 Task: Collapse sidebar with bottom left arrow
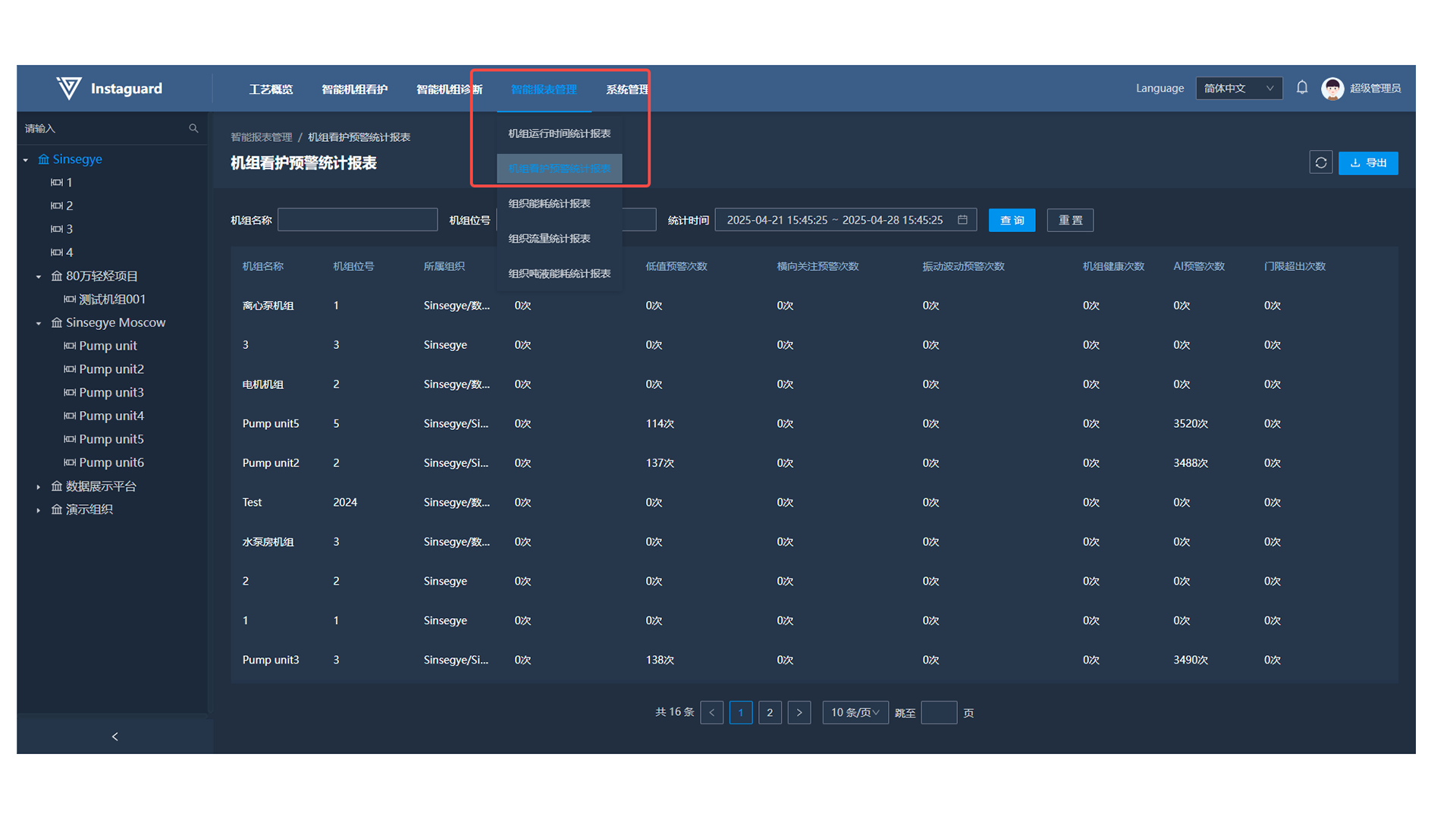115,736
